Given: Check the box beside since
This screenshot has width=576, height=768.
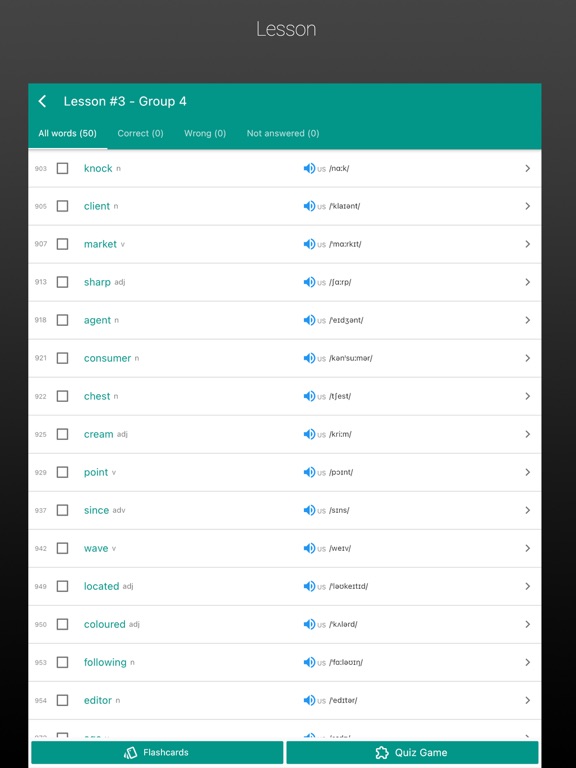Looking at the screenshot, I should pyautogui.click(x=62, y=510).
